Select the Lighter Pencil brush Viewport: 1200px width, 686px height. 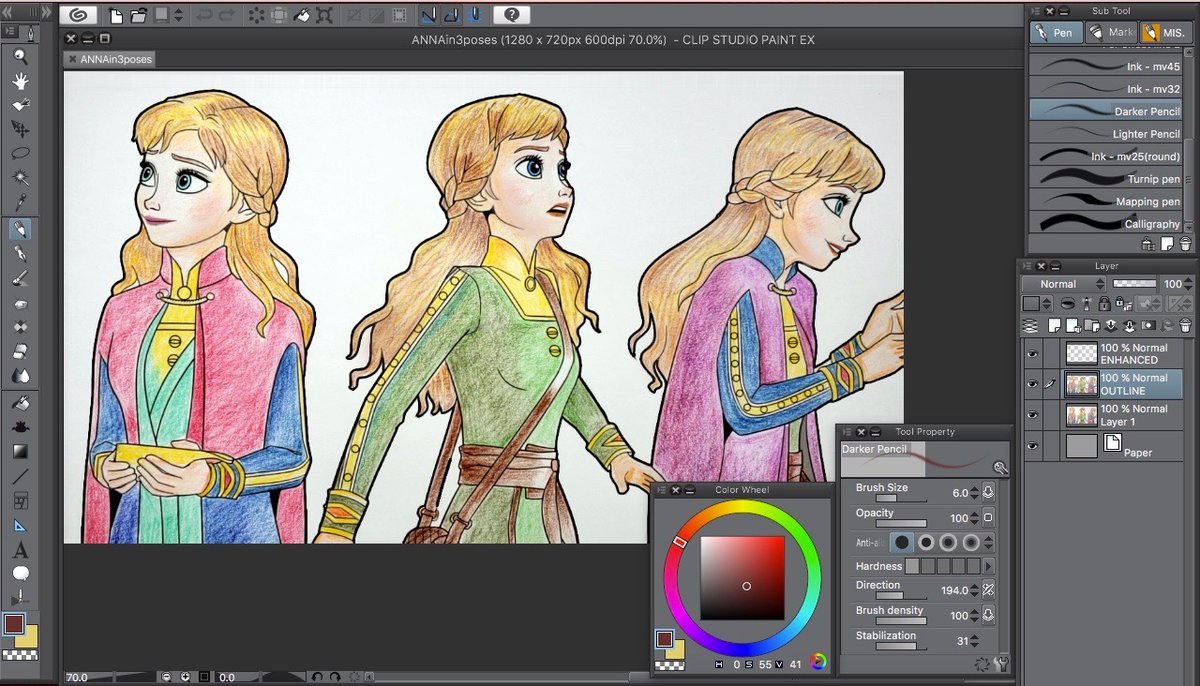click(1107, 134)
